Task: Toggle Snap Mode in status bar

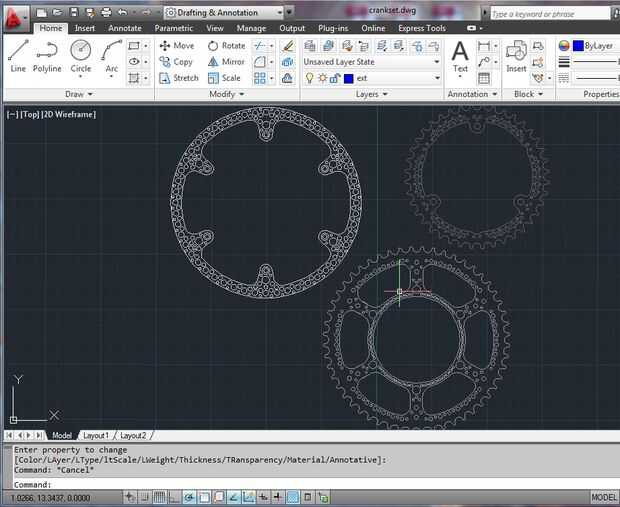Action: (x=145, y=497)
